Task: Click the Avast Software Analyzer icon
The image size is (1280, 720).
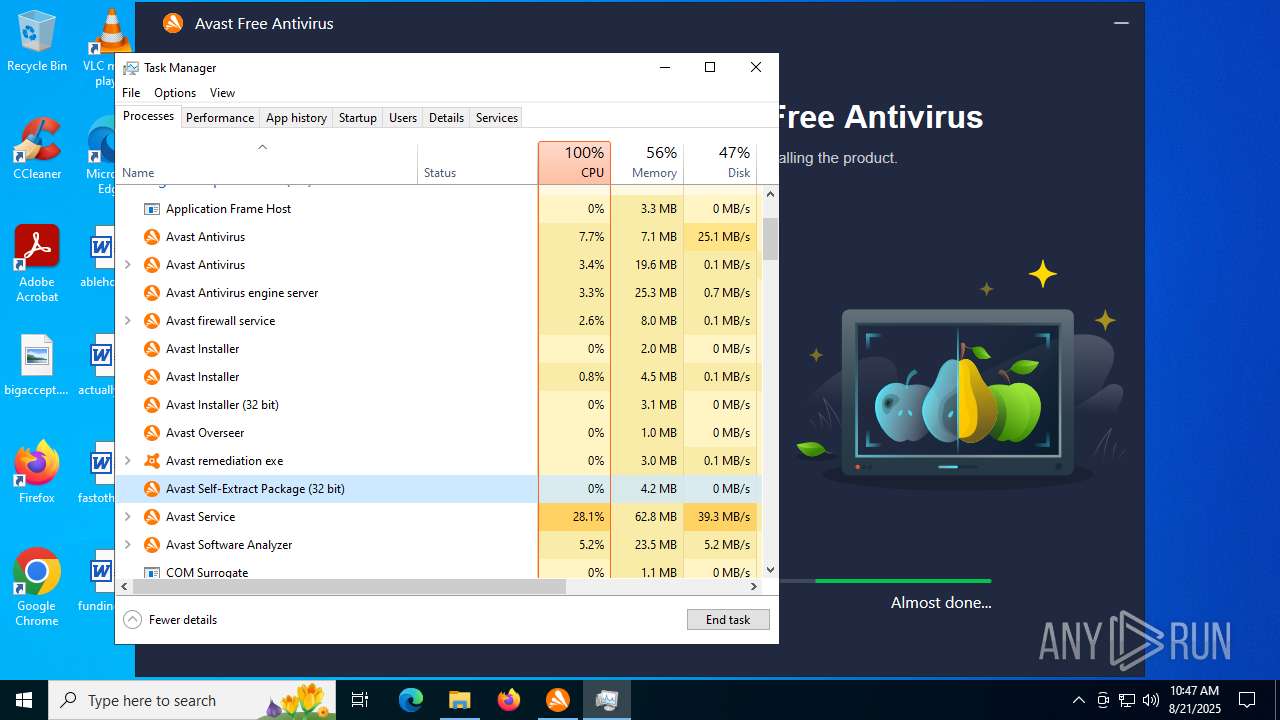Action: (152, 545)
